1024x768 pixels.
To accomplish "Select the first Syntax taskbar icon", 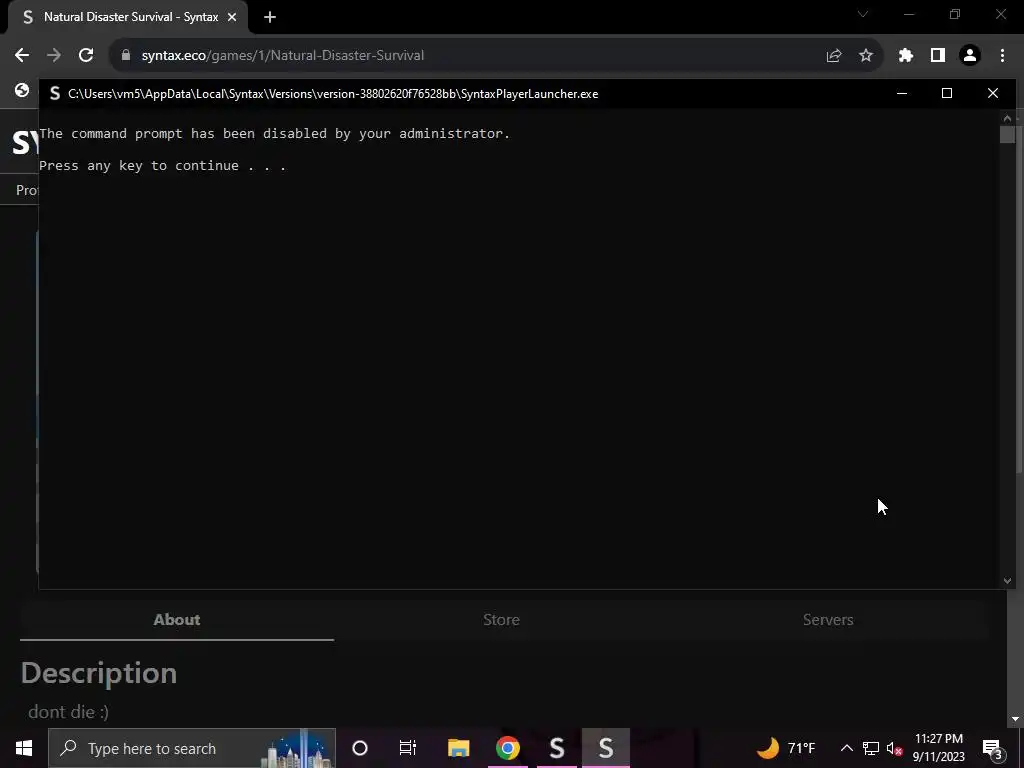I will click(x=557, y=748).
